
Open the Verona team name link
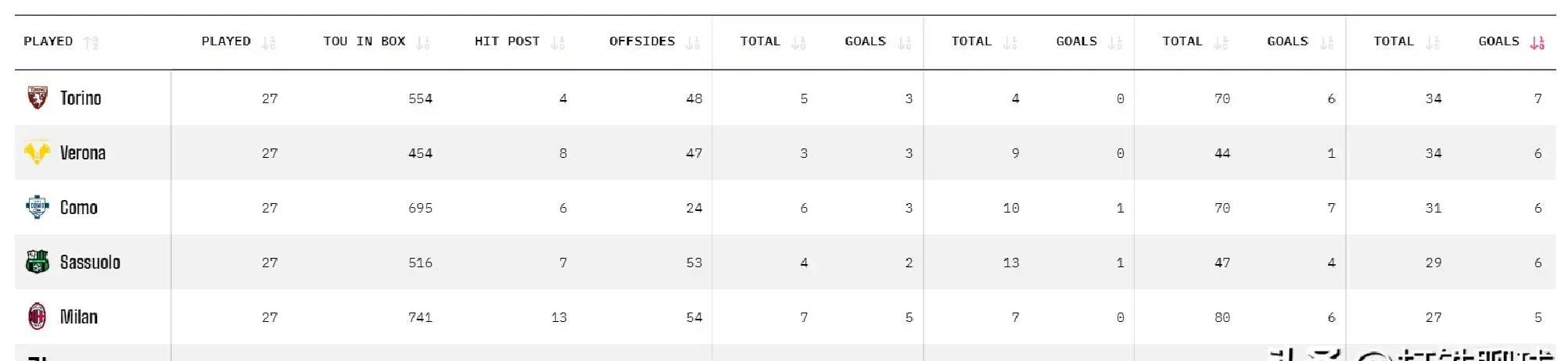(83, 153)
